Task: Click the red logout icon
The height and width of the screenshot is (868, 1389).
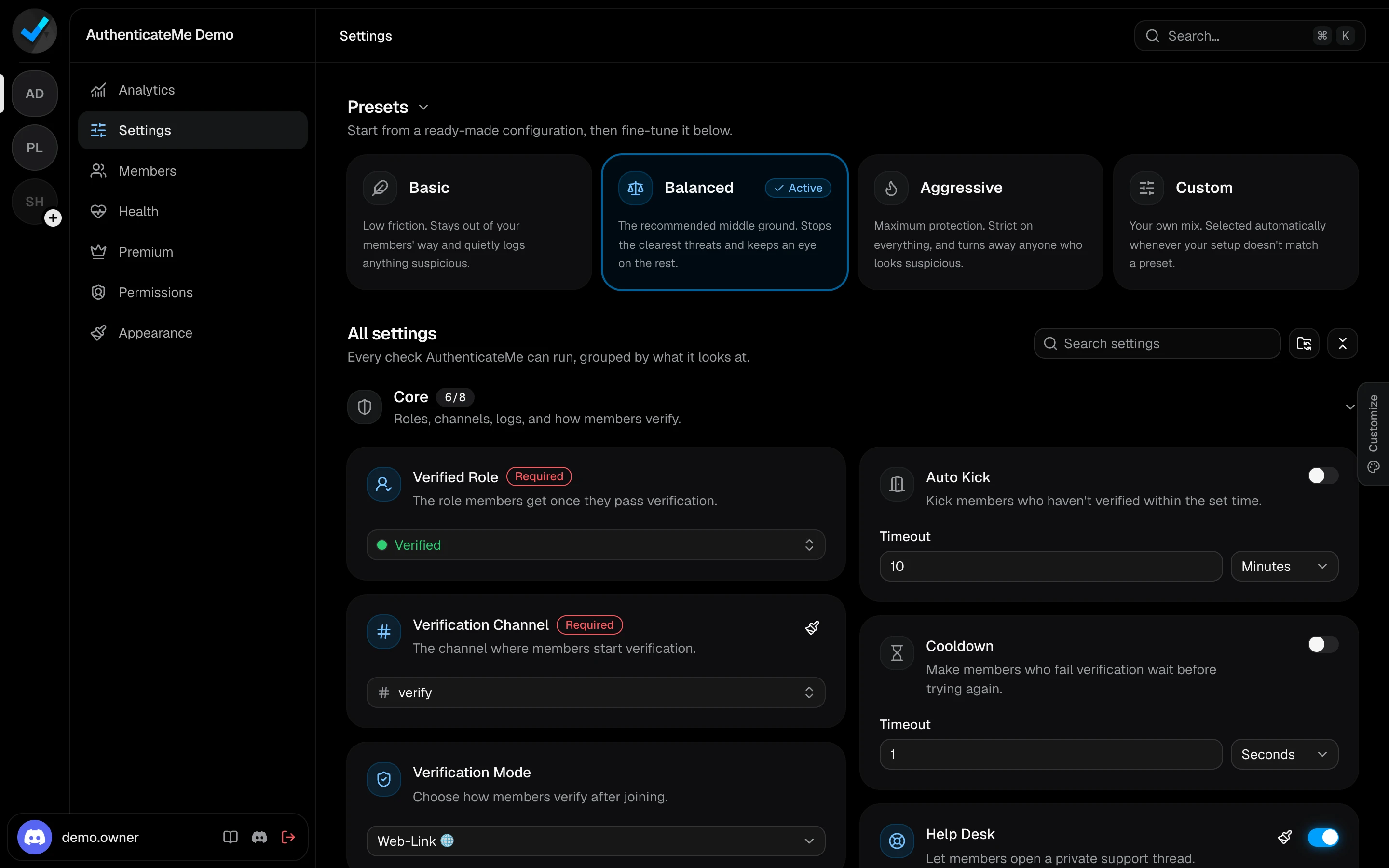Action: tap(289, 837)
